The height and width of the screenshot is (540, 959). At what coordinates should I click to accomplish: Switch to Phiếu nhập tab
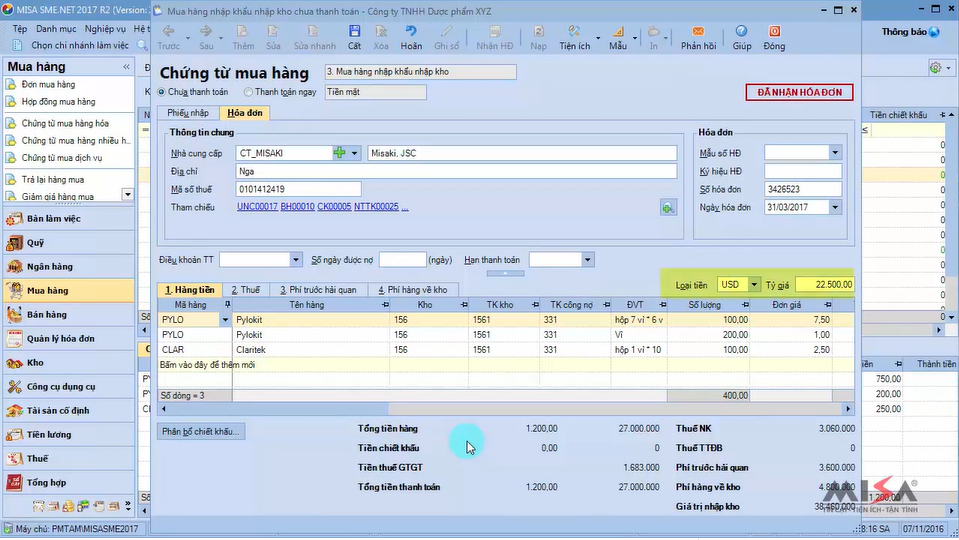(x=188, y=113)
